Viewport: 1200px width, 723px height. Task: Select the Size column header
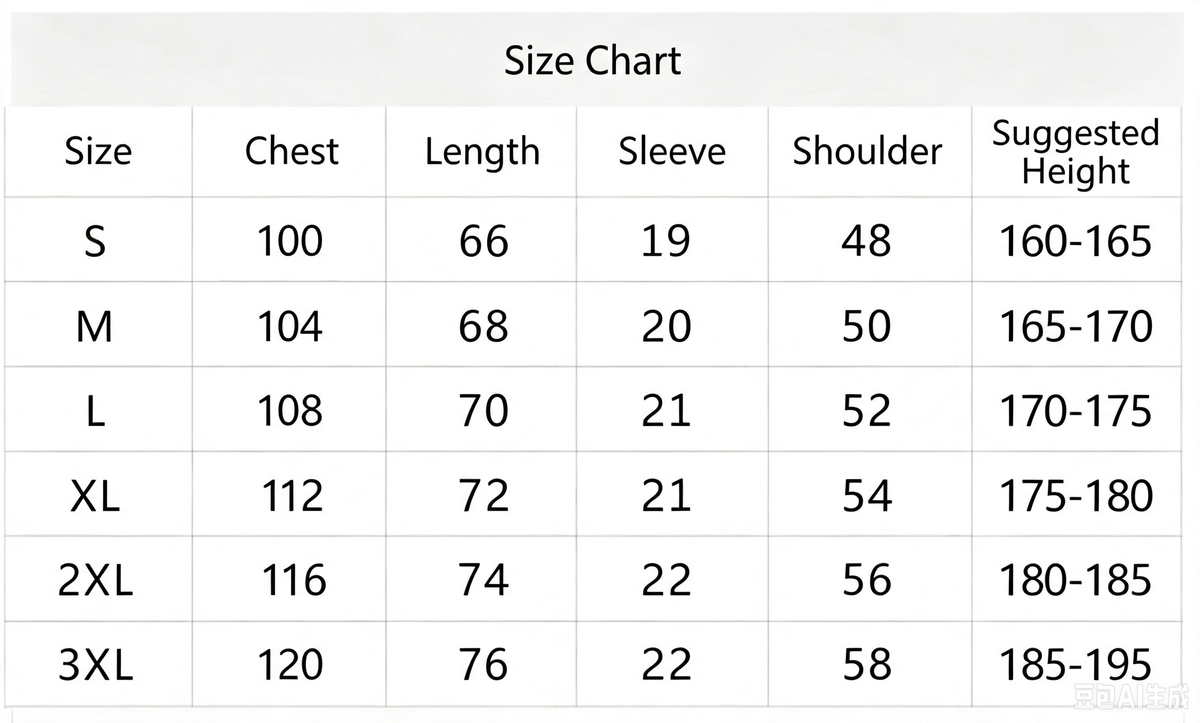click(x=98, y=152)
